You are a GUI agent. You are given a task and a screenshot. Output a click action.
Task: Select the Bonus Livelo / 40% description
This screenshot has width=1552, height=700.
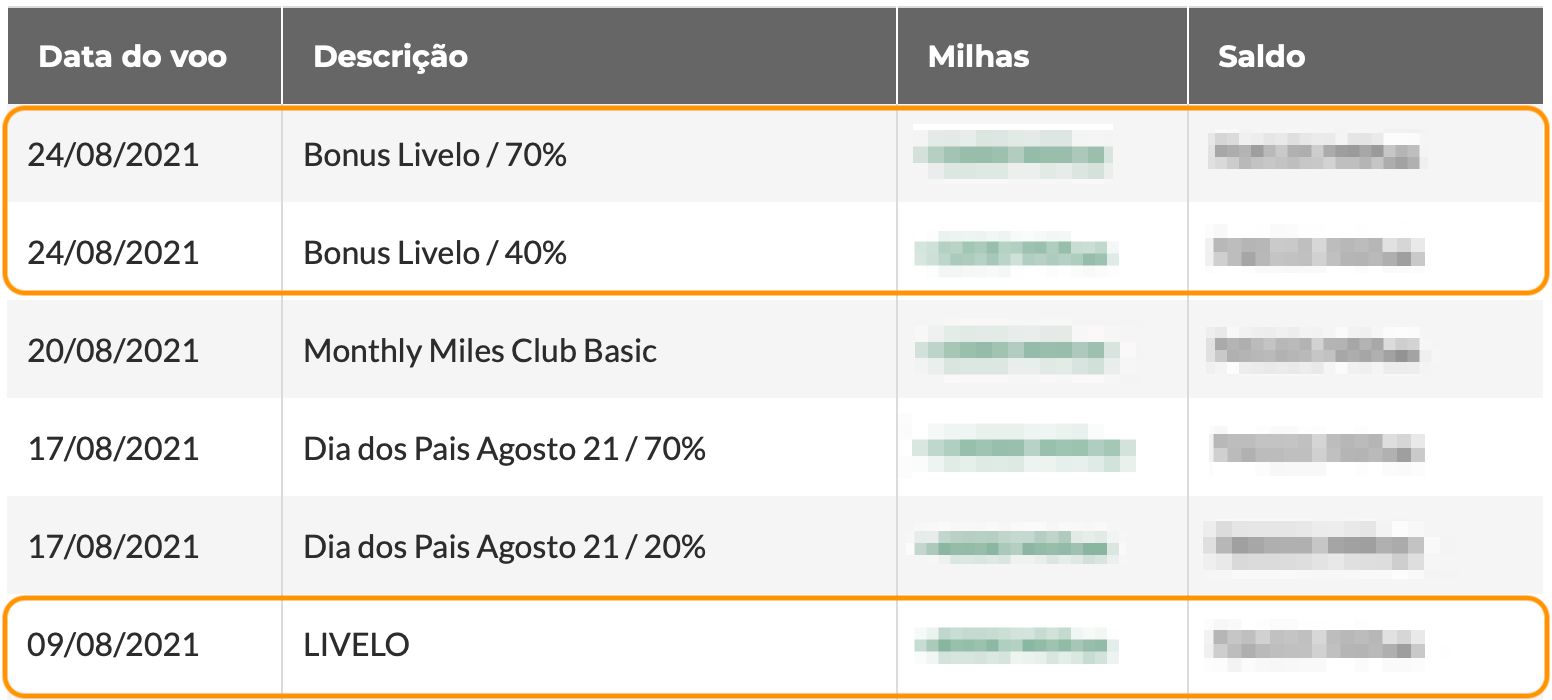point(435,253)
